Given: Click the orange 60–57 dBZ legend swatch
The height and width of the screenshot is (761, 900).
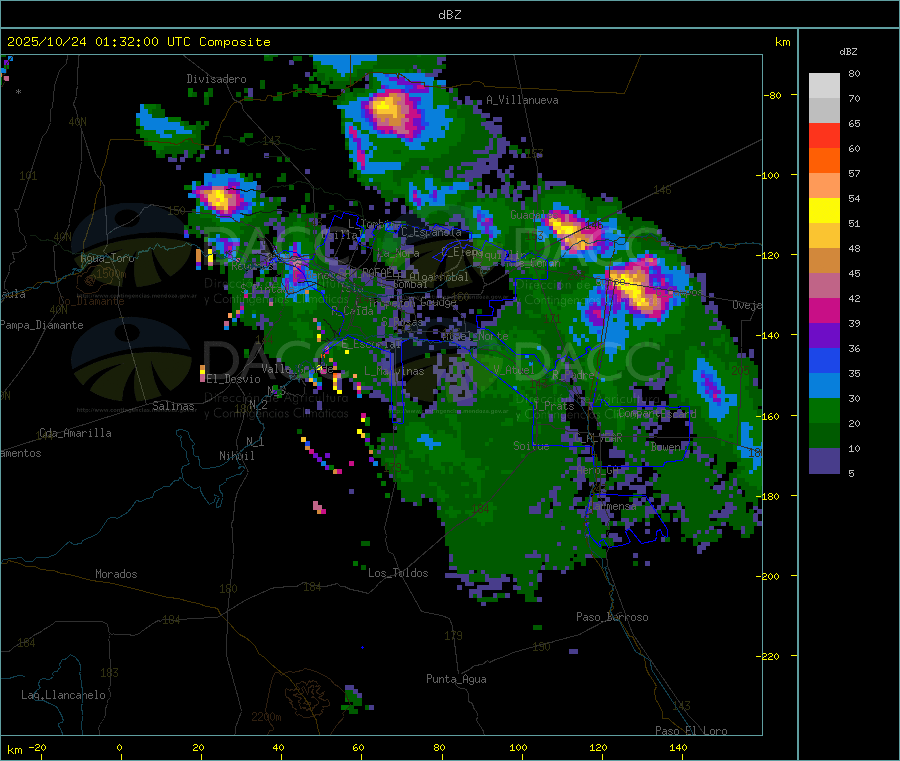Looking at the screenshot, I should tap(824, 161).
